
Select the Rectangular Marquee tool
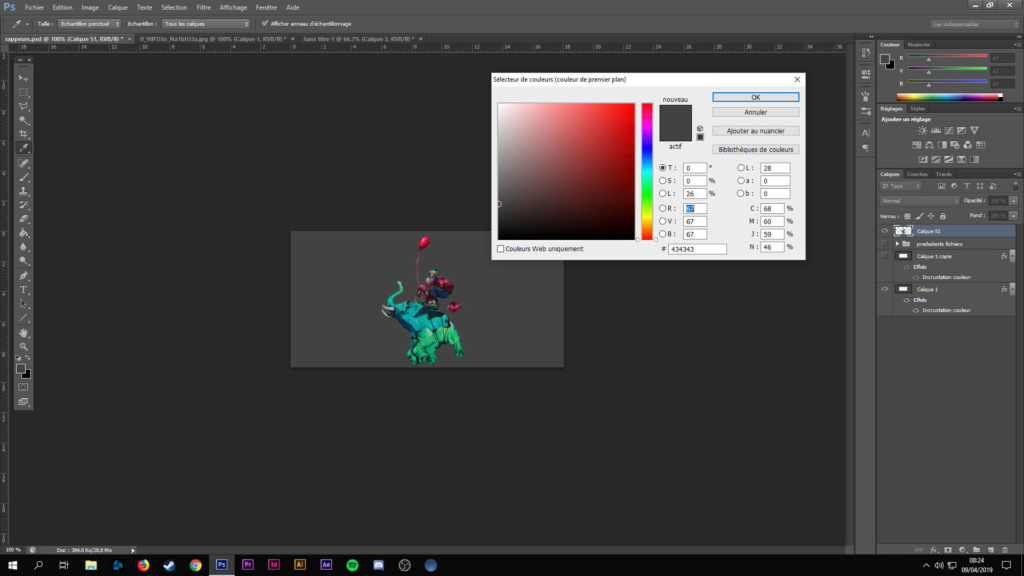pyautogui.click(x=24, y=92)
